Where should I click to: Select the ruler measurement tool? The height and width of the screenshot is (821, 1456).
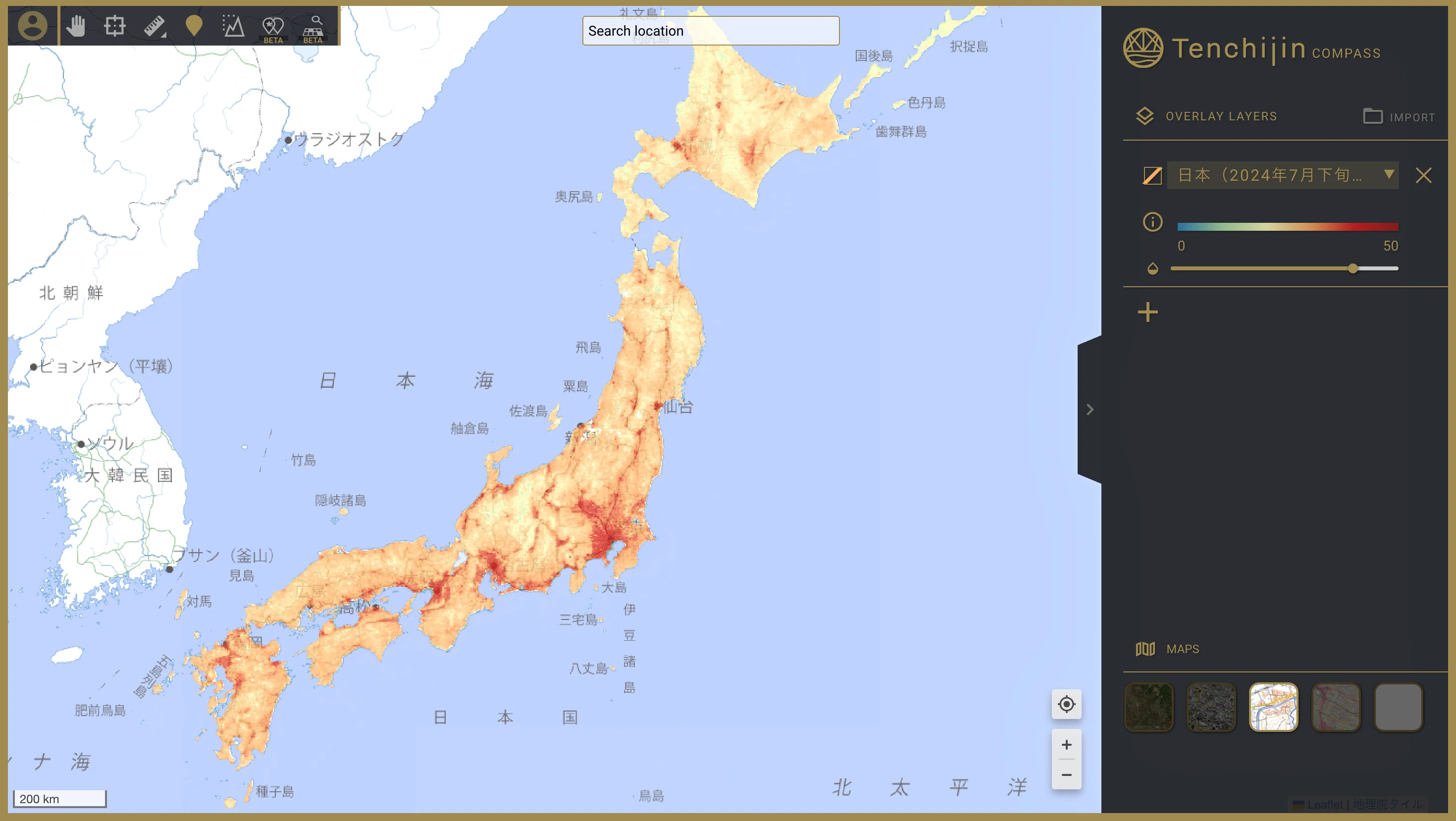point(155,26)
